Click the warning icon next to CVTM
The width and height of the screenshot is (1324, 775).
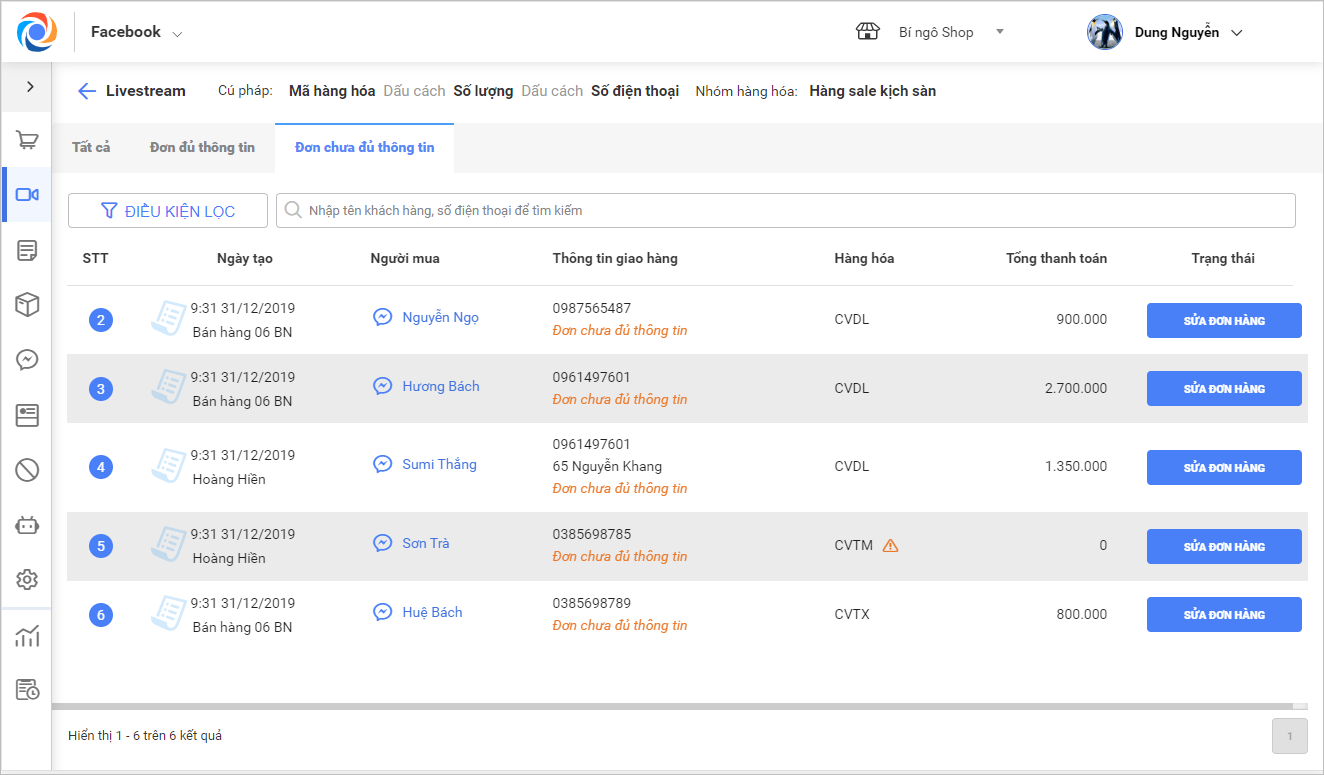890,546
